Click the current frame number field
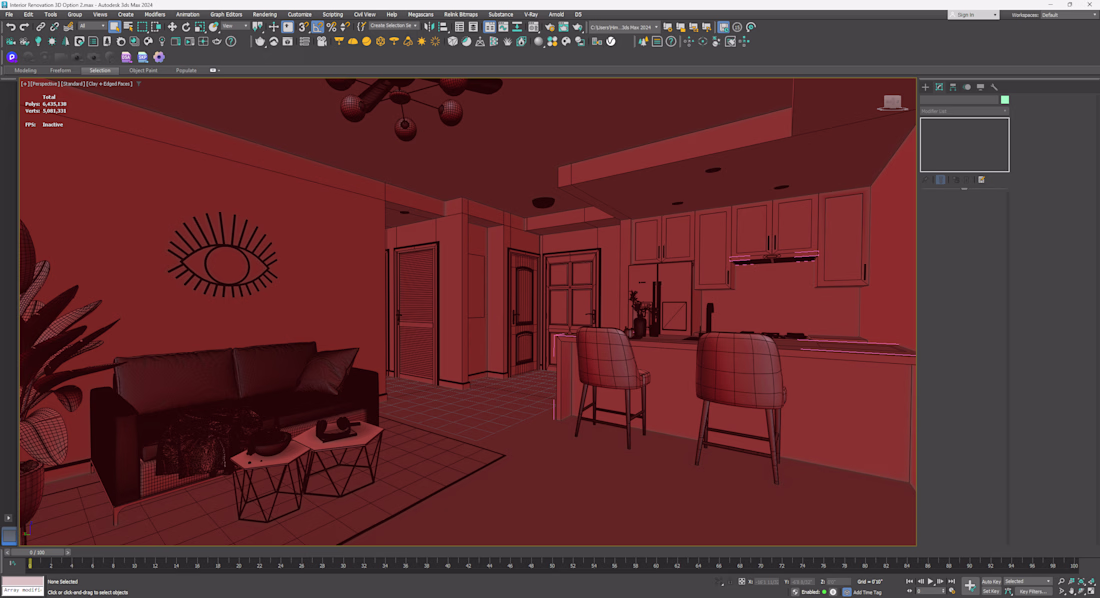 (930, 591)
